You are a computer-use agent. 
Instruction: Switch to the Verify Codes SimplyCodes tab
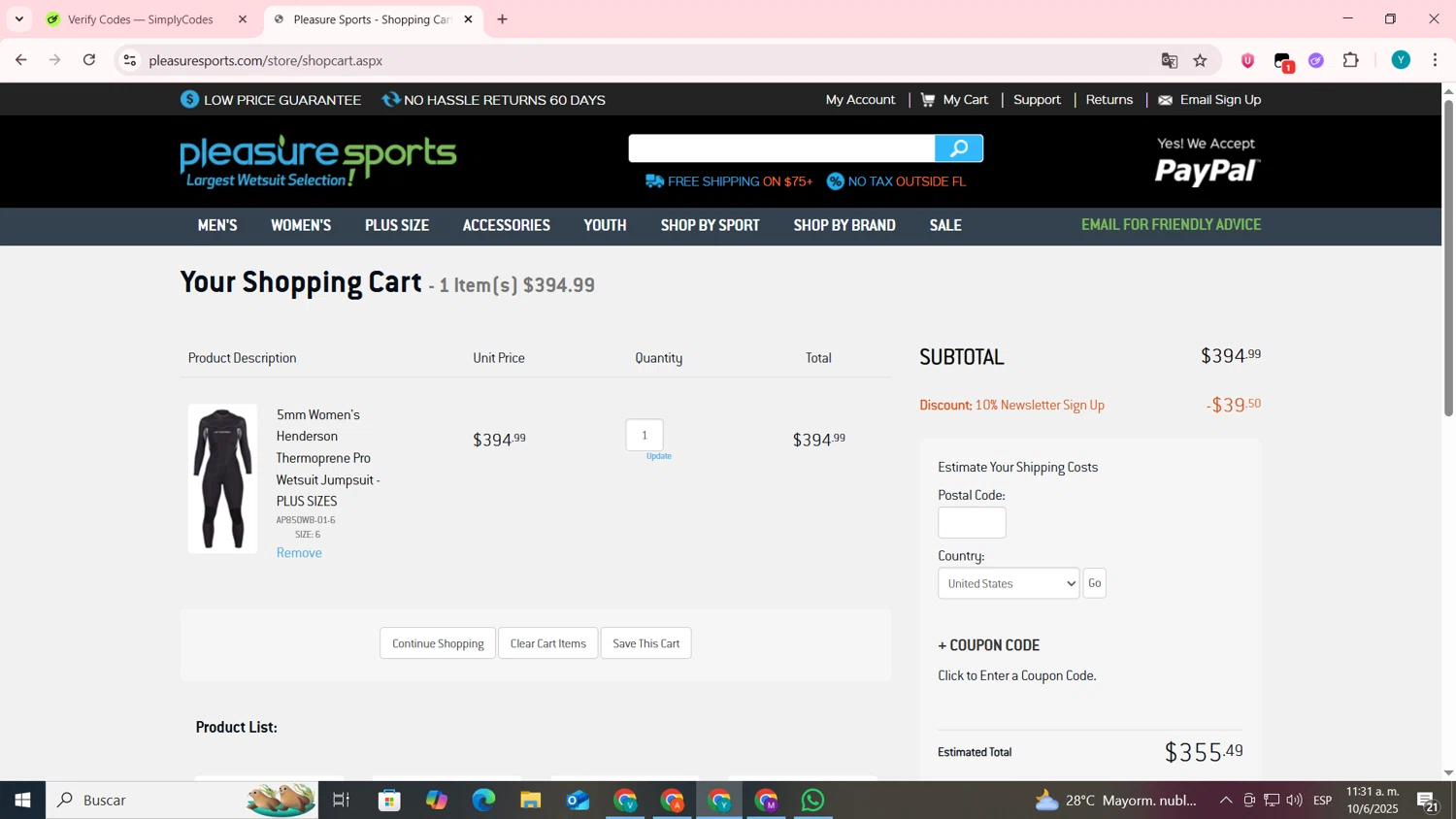141,19
